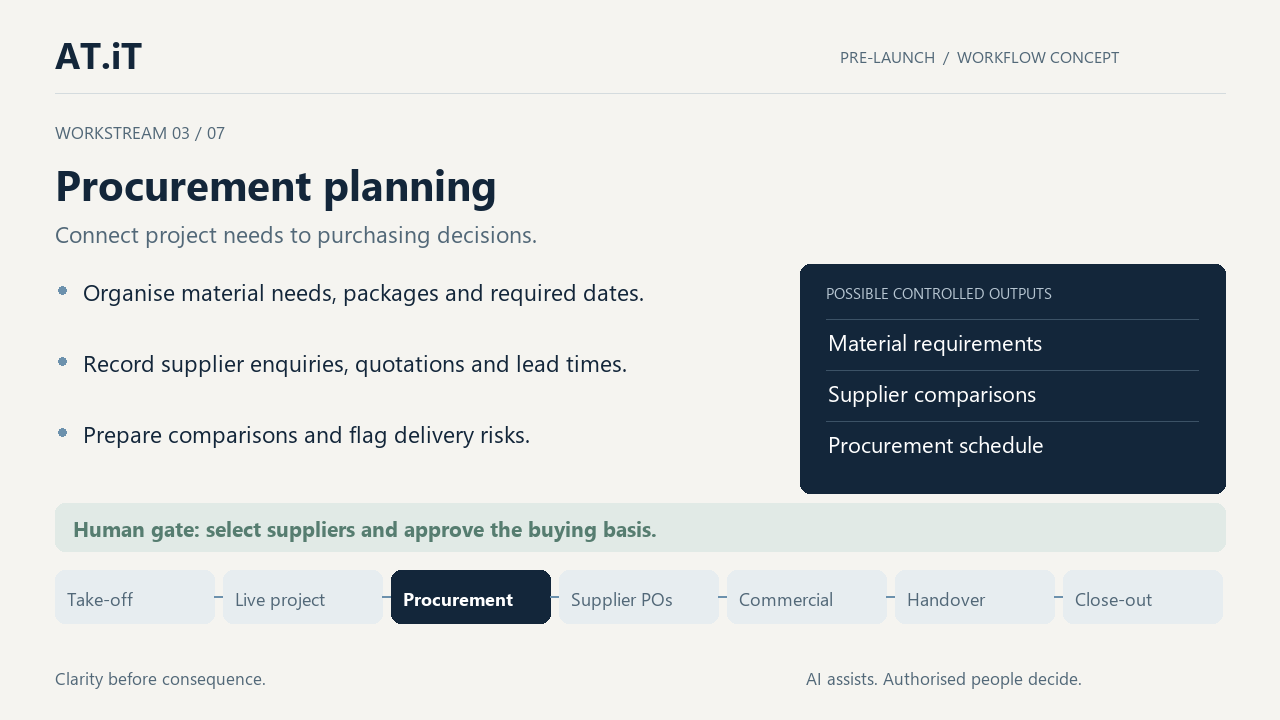The height and width of the screenshot is (720, 1280).
Task: Select the active Procurement step
Action: (471, 597)
